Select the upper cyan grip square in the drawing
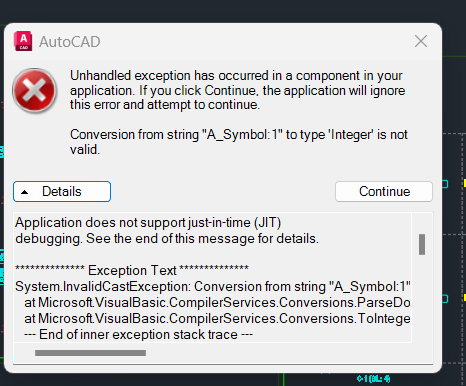Viewport: 466px width, 386px height. 445,184
